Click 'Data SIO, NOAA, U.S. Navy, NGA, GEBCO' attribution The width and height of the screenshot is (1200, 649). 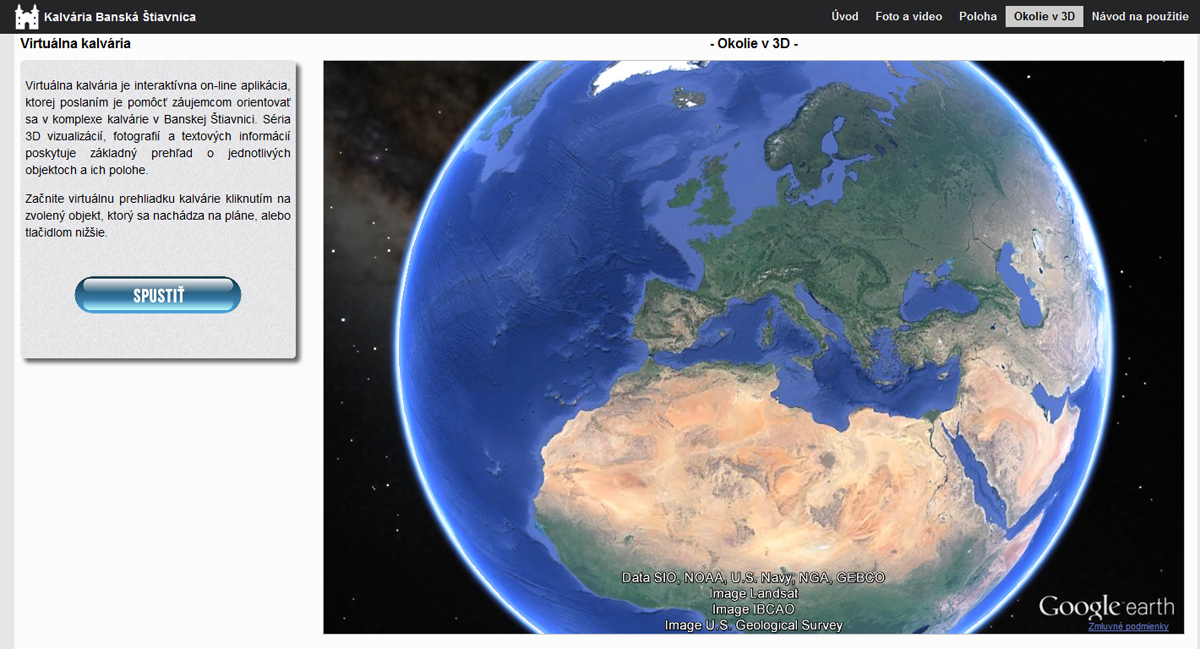tap(753, 577)
